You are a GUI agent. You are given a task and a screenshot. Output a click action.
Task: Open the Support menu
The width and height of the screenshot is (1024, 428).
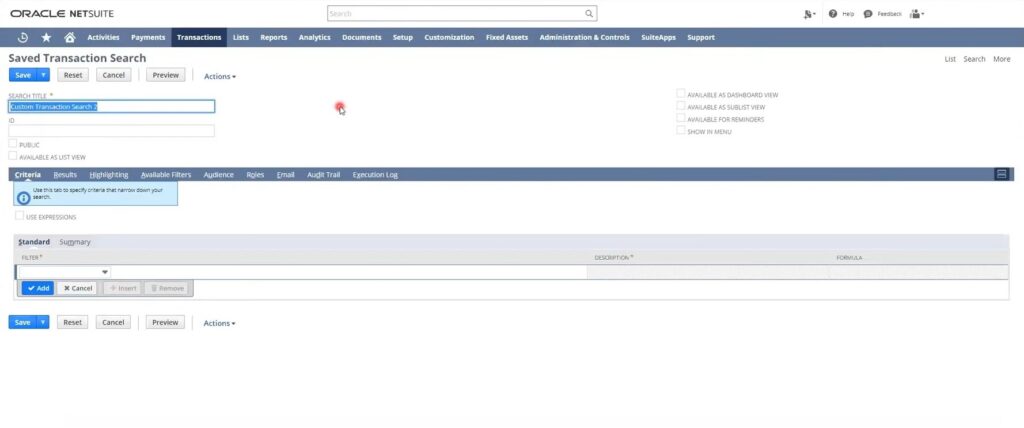[x=701, y=37]
